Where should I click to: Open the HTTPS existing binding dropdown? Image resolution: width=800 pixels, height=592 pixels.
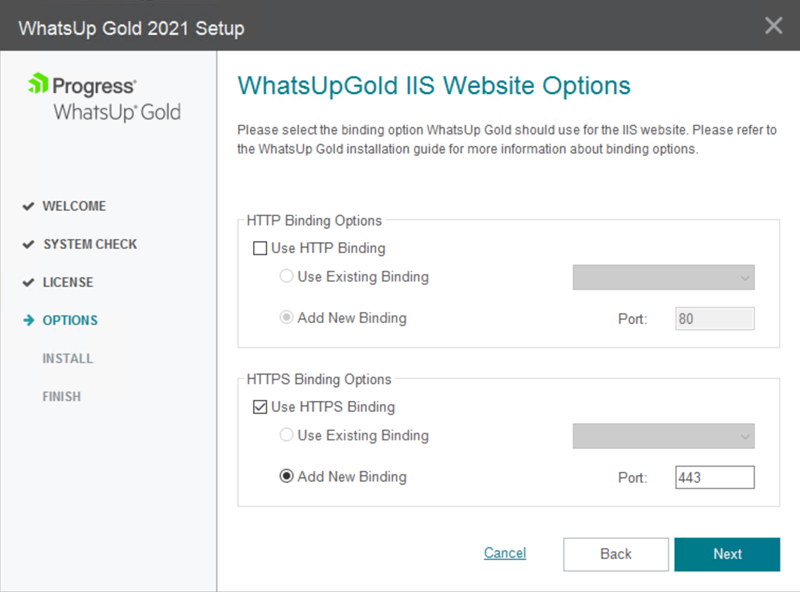pos(663,436)
